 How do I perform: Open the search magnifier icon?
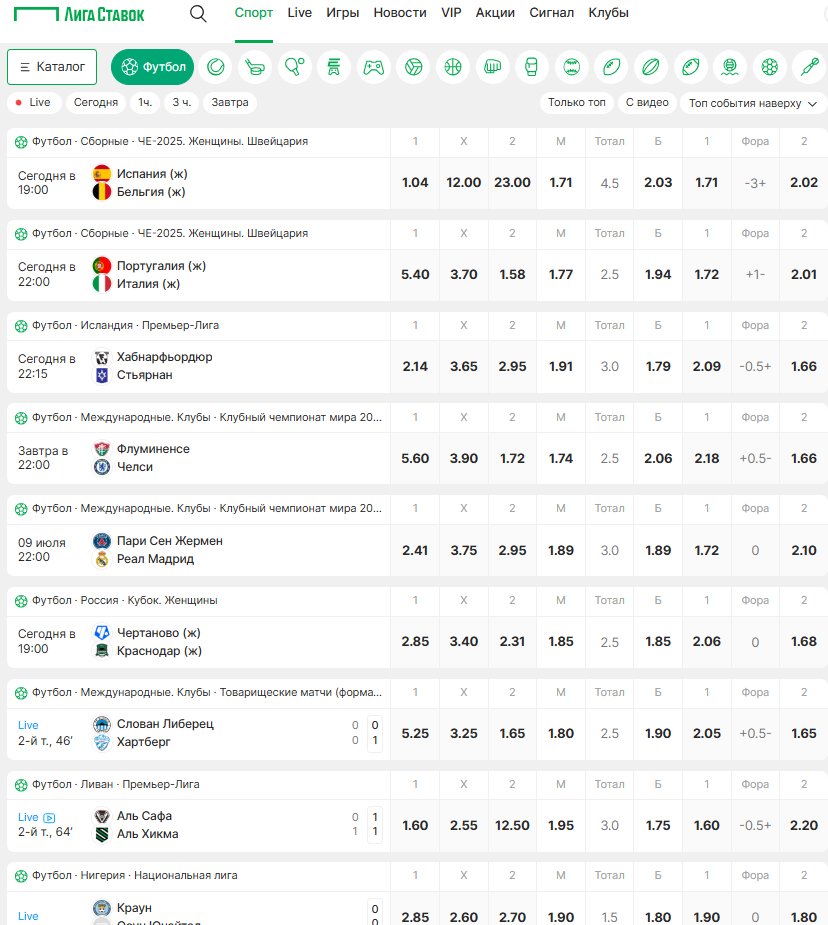pyautogui.click(x=198, y=14)
